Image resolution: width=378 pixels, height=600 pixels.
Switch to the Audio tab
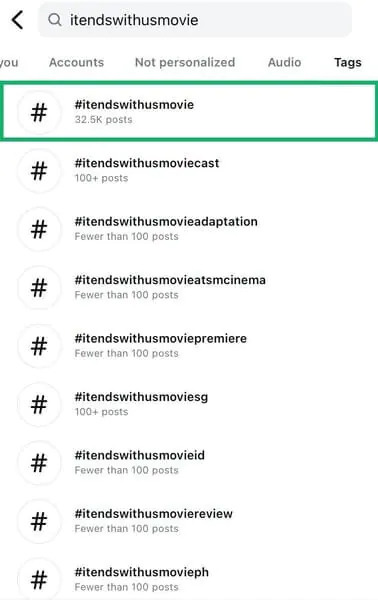click(285, 62)
